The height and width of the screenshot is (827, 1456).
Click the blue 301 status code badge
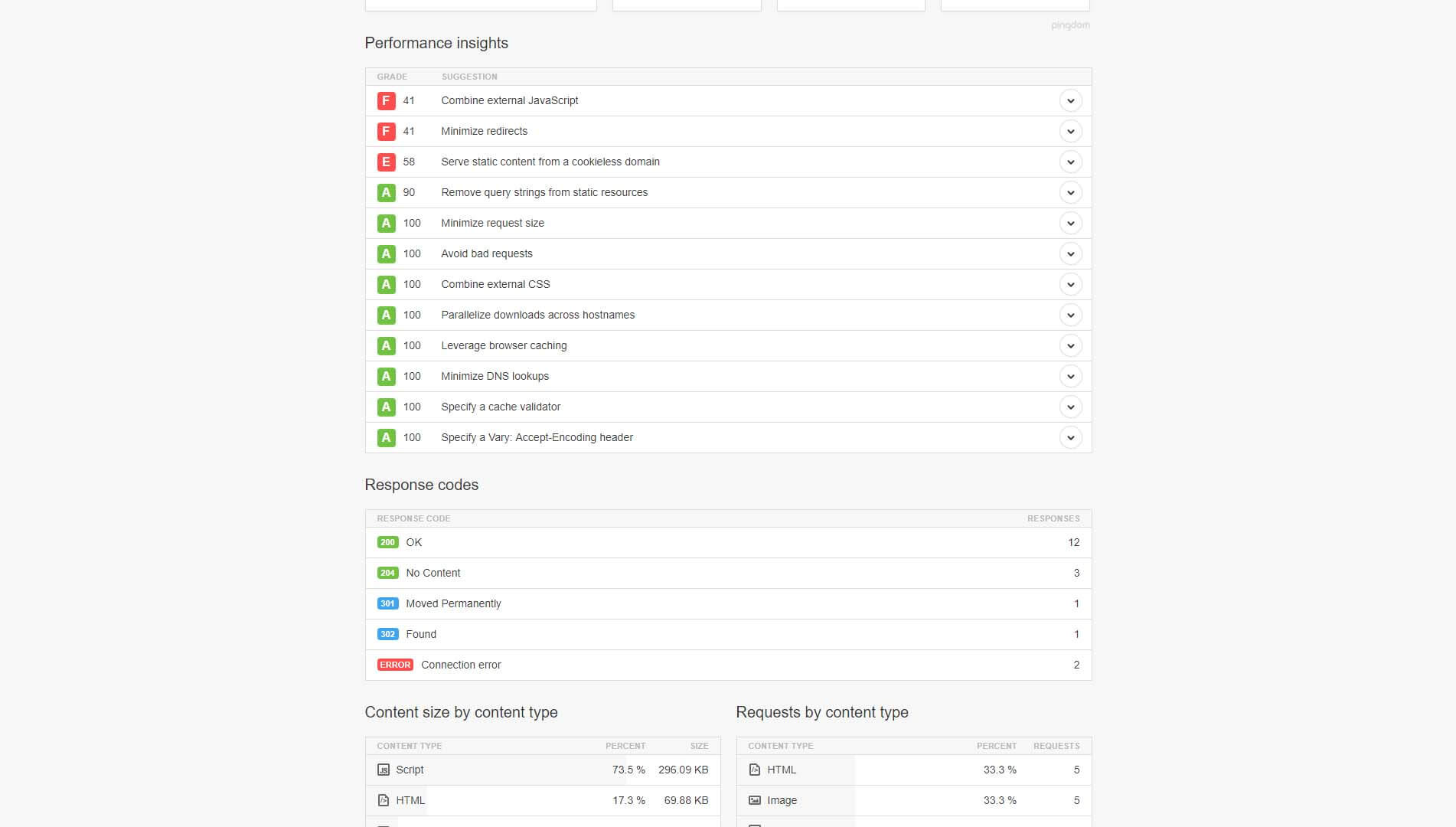pos(387,603)
